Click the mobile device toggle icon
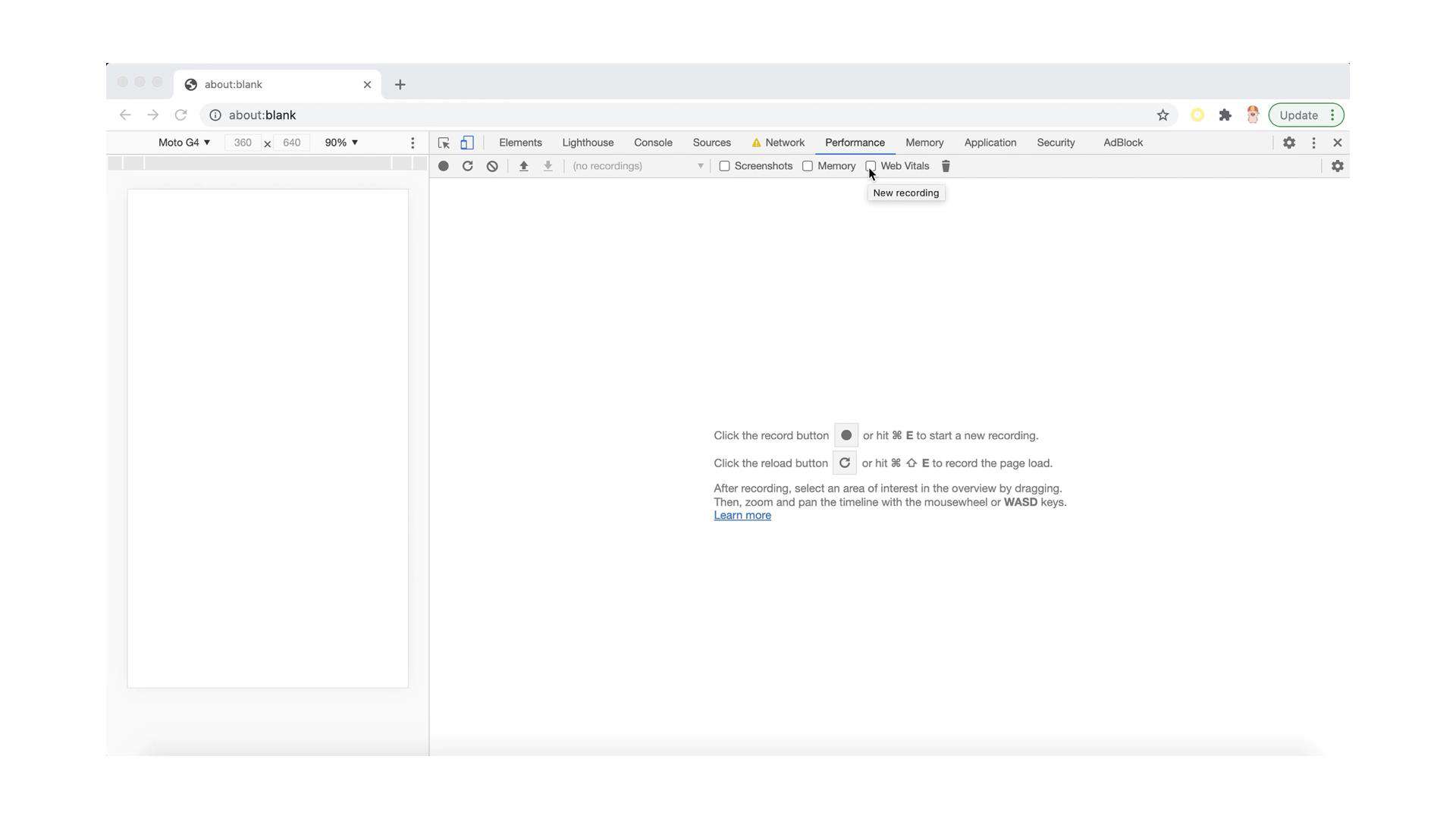This screenshot has width=1456, height=819. pyautogui.click(x=467, y=142)
